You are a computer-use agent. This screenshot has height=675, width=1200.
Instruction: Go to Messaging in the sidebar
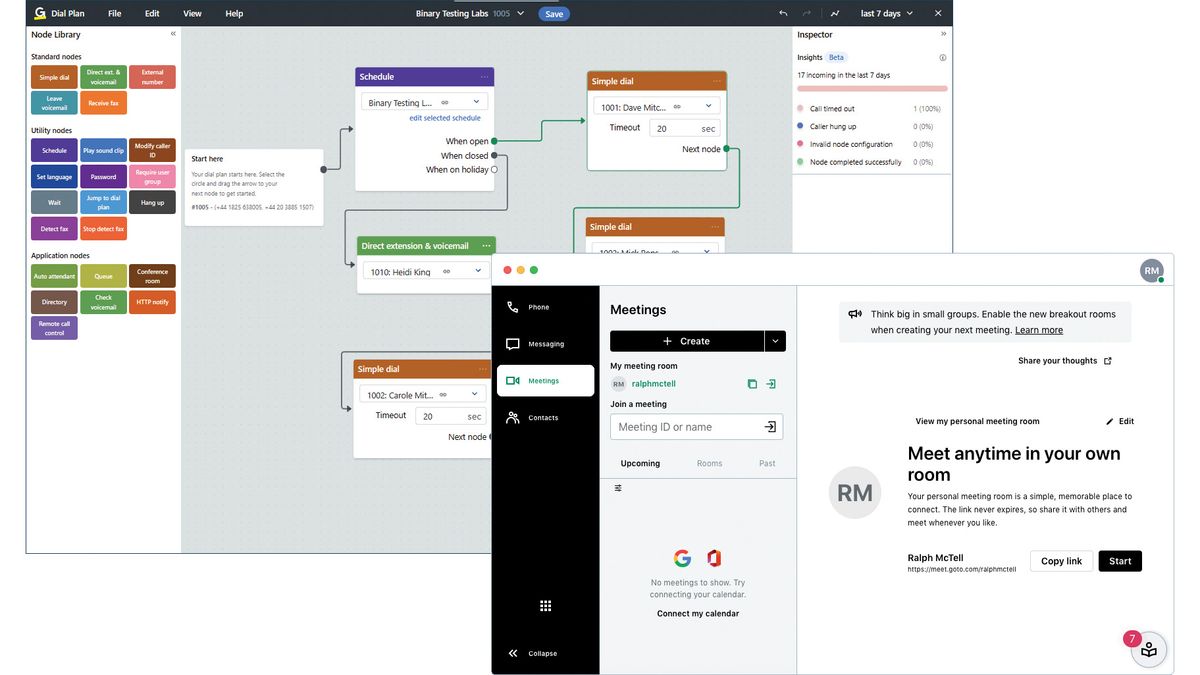click(546, 344)
